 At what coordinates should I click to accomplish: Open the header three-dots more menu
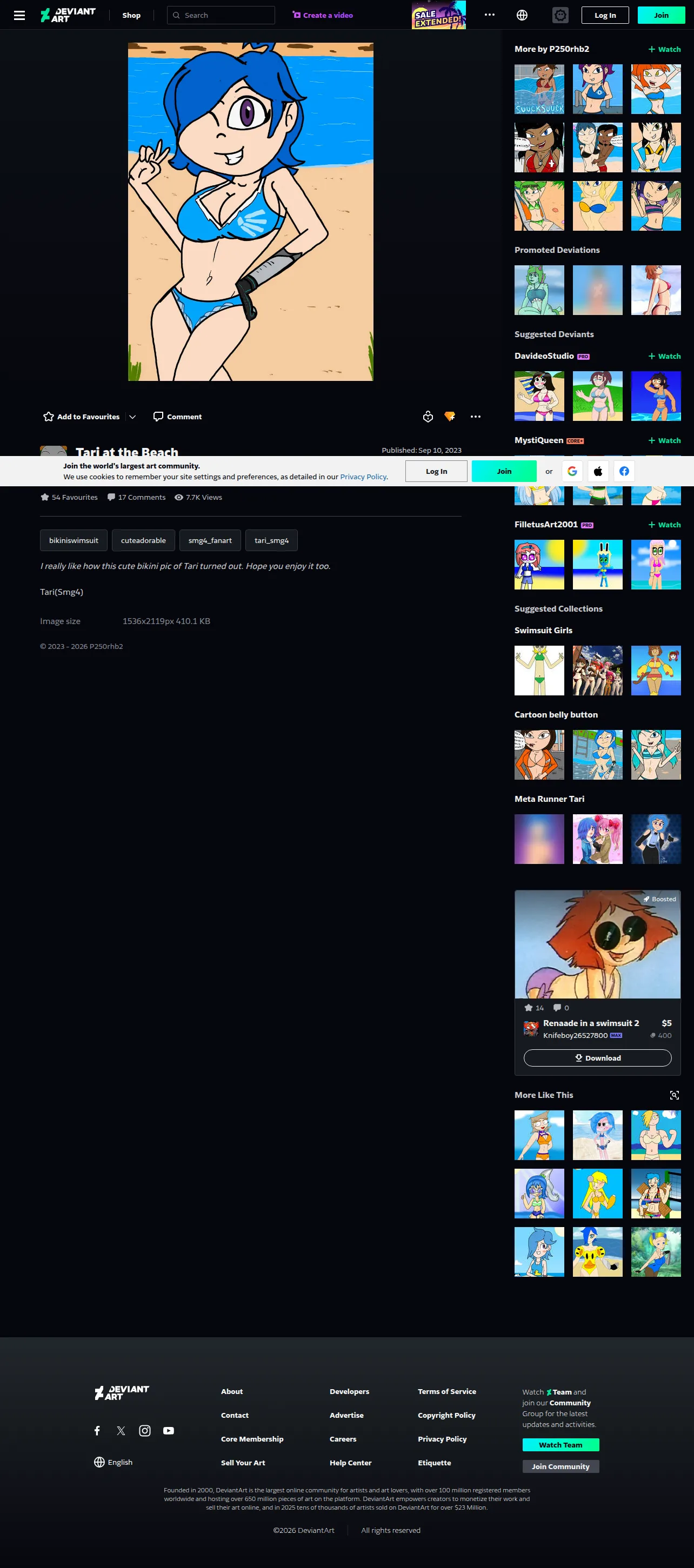(x=490, y=15)
